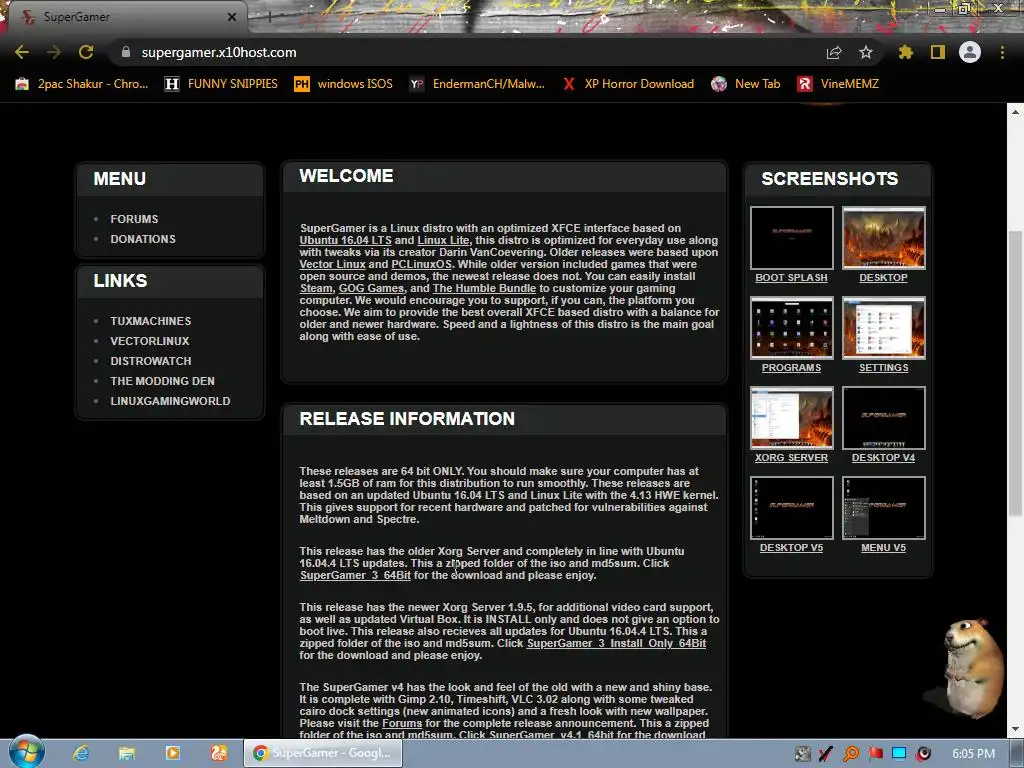Follow the Vector Linux text link

coord(332,264)
